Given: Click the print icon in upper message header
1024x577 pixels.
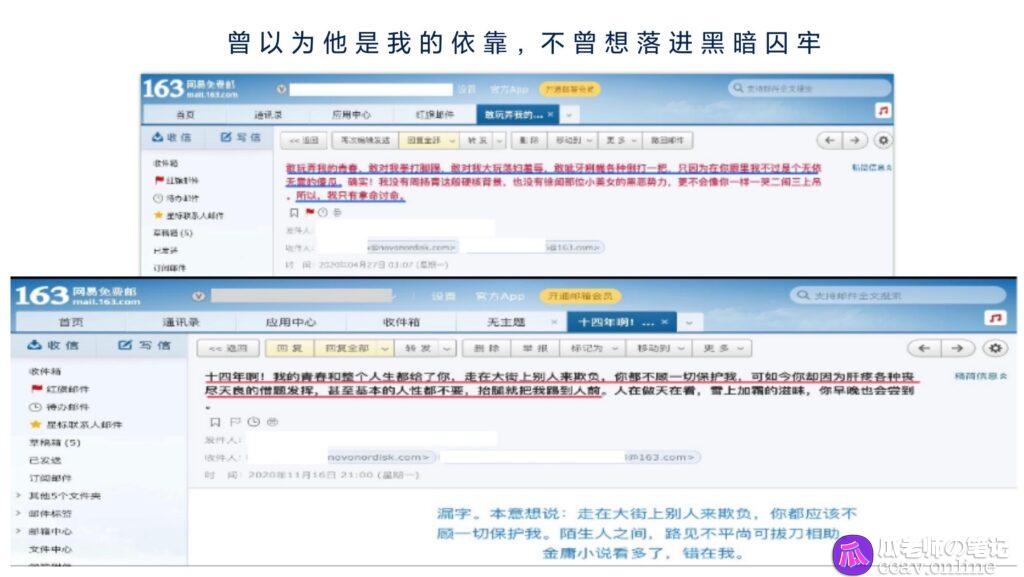Looking at the screenshot, I should tap(337, 213).
